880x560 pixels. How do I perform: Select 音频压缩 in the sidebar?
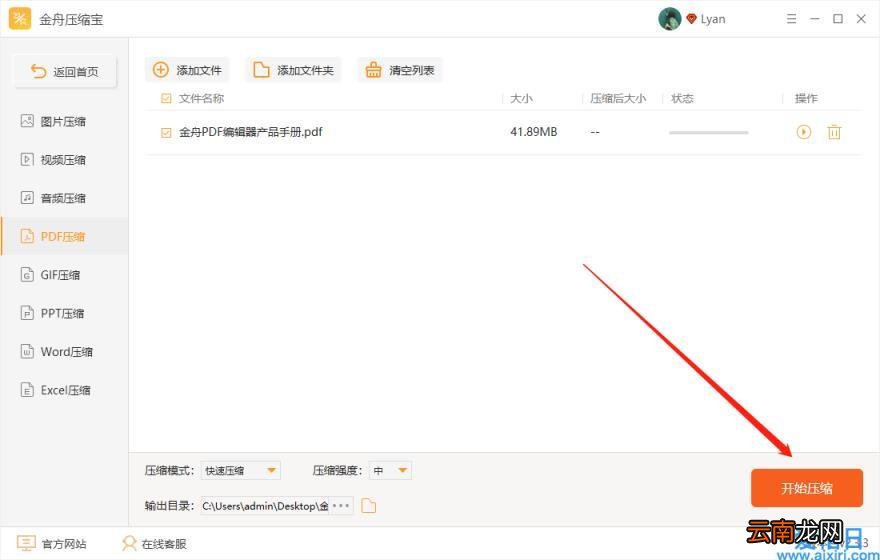coord(64,198)
